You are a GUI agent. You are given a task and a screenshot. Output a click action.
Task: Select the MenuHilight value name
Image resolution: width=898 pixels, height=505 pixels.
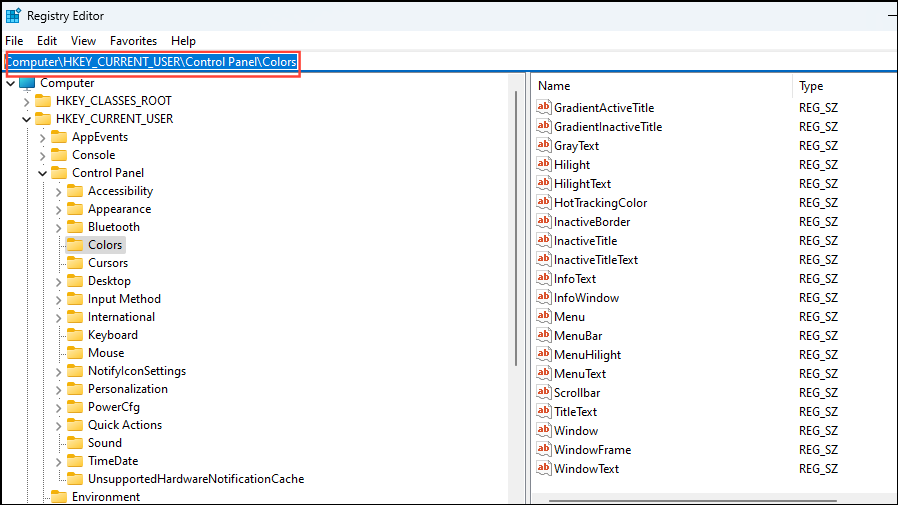588,354
